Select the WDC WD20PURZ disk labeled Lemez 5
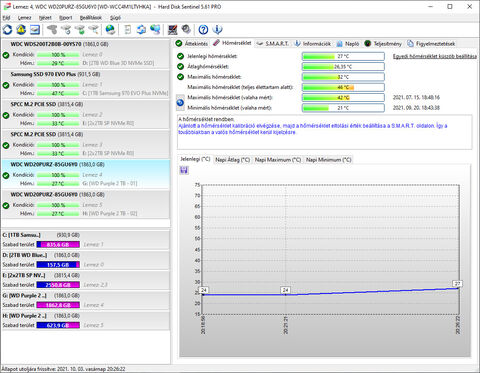 coord(85,204)
